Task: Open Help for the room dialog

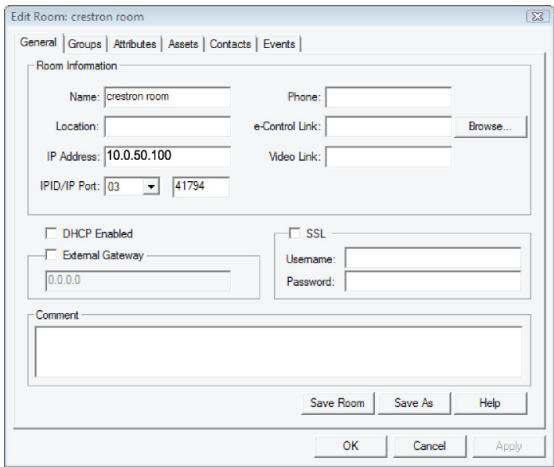Action: click(490, 403)
